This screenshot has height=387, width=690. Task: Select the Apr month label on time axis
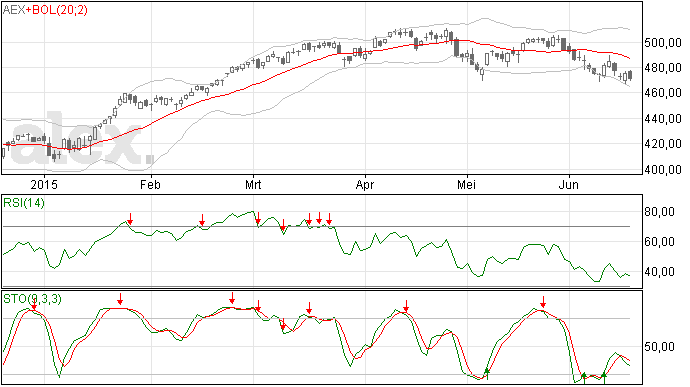[x=365, y=184]
